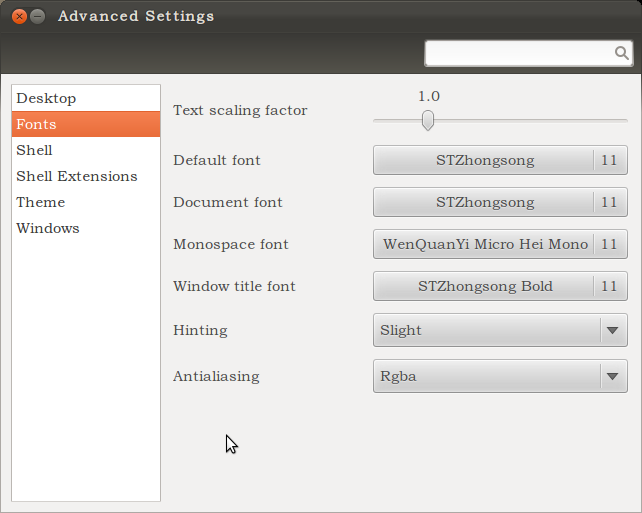Close the Advanced Settings window

(19, 16)
